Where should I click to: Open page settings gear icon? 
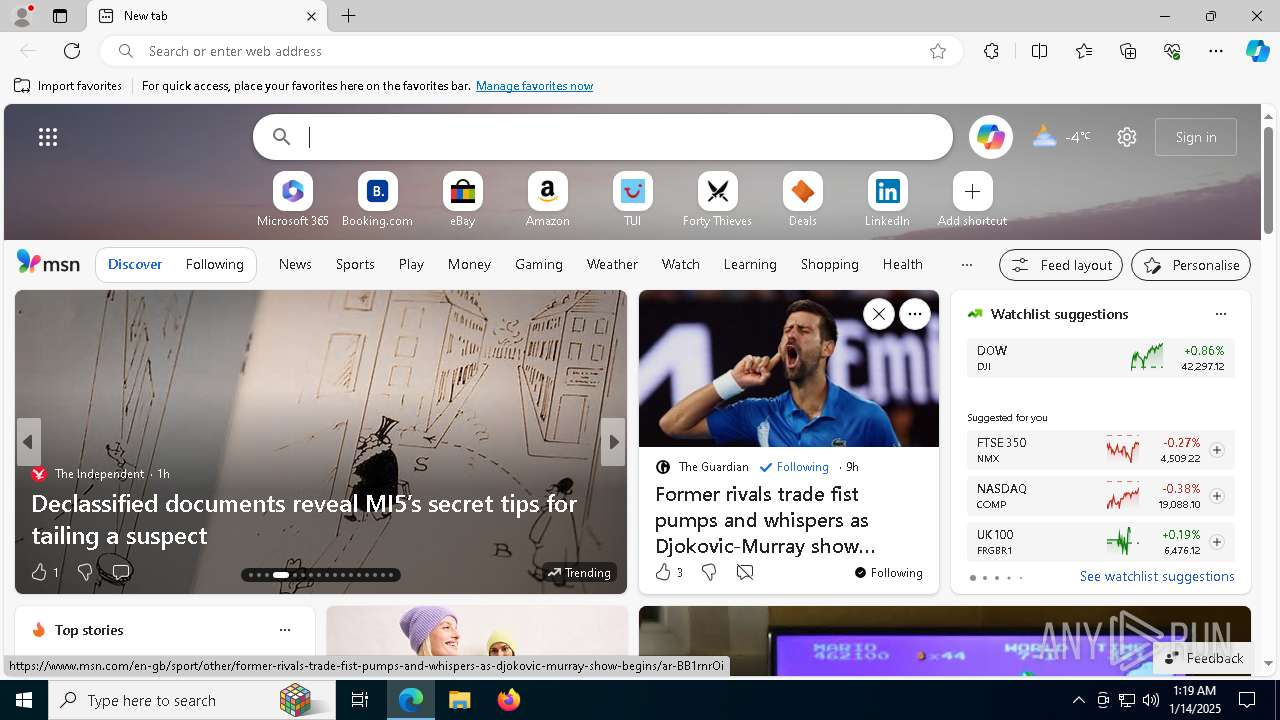1127,137
